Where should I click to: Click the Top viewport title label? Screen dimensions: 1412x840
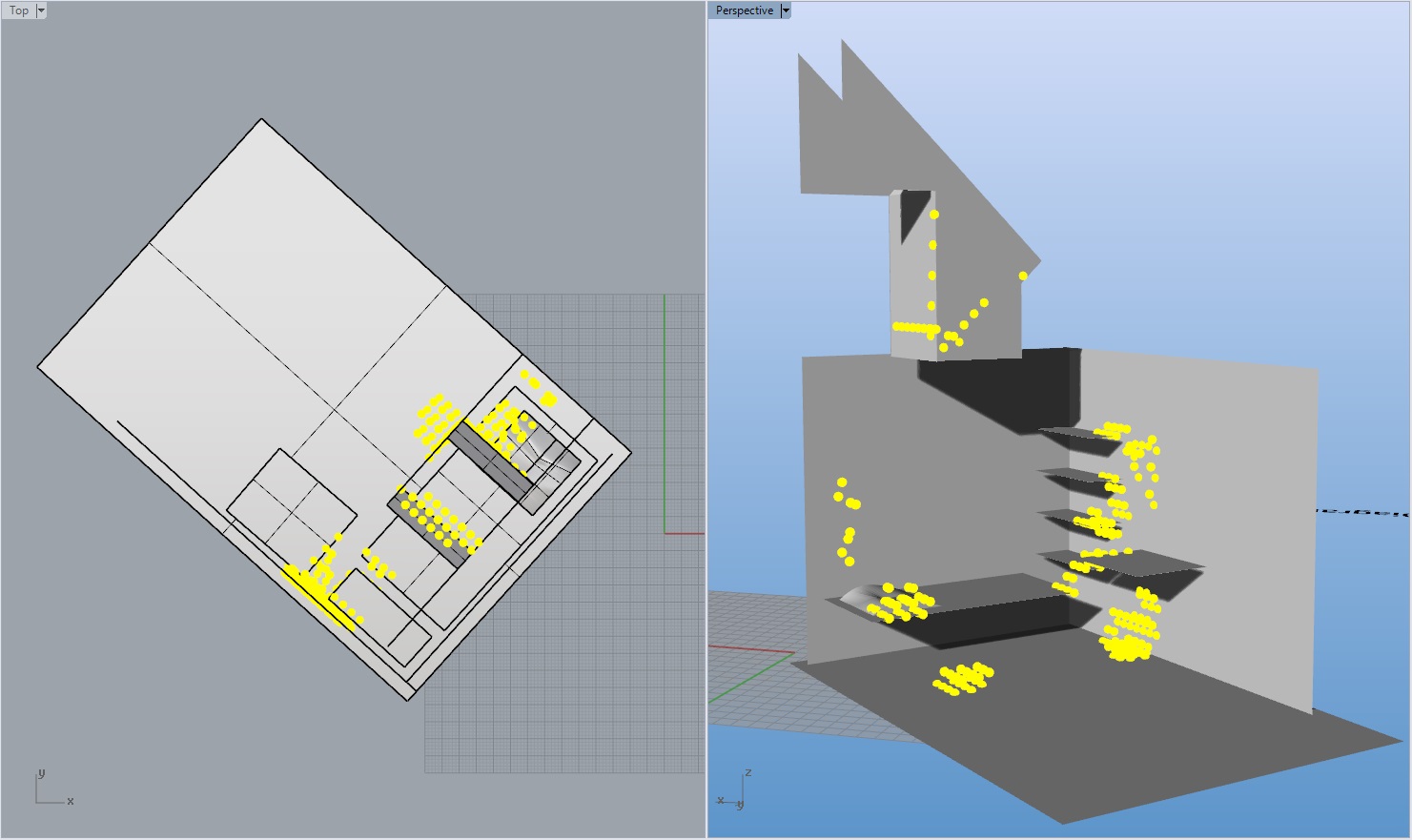(18, 10)
